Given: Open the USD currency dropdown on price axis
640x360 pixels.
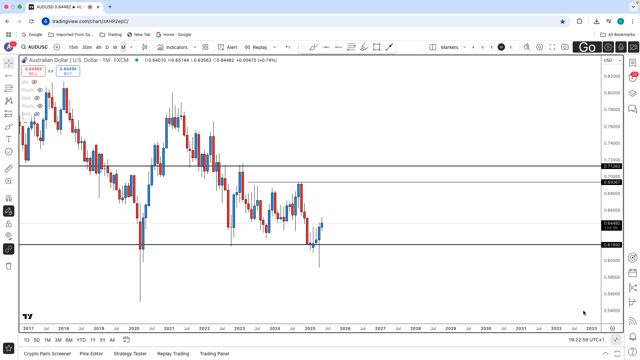Looking at the screenshot, I should [612, 60].
